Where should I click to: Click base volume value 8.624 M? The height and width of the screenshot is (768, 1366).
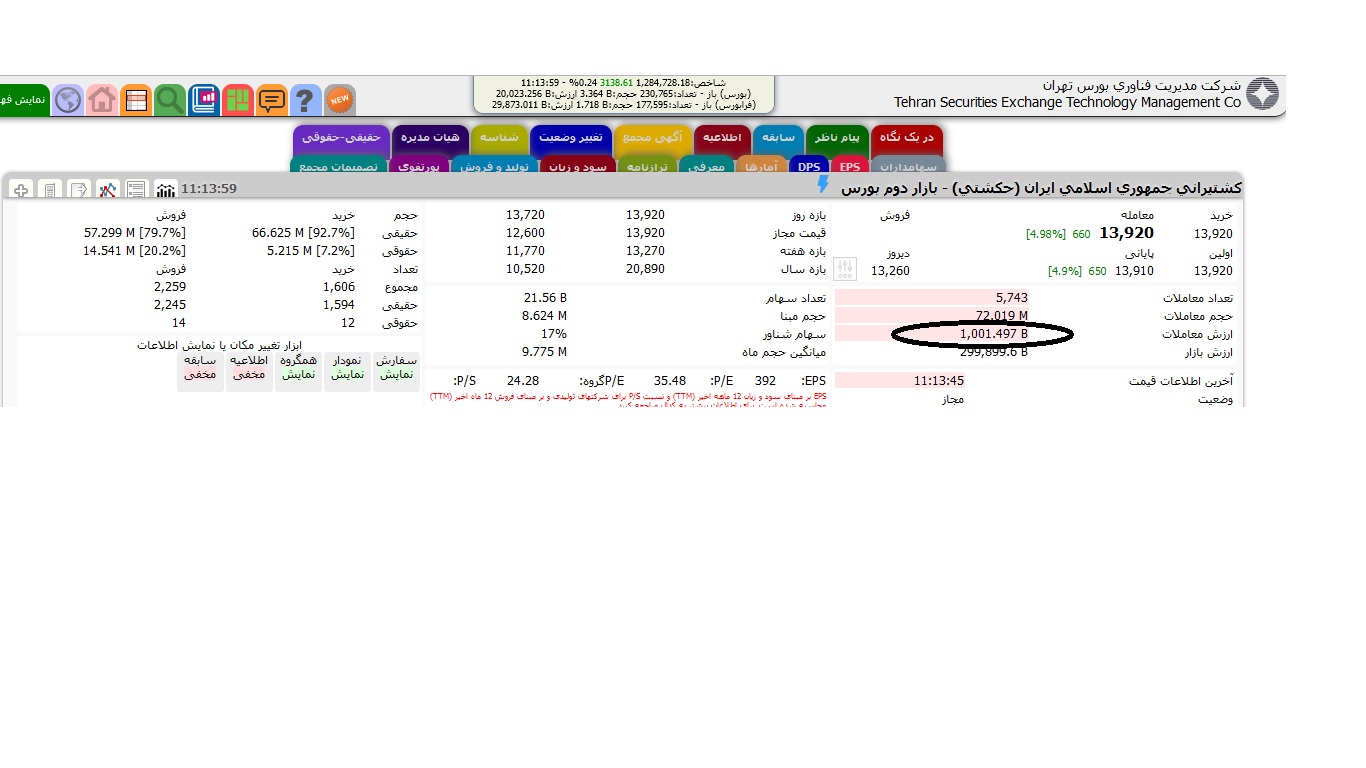click(545, 316)
